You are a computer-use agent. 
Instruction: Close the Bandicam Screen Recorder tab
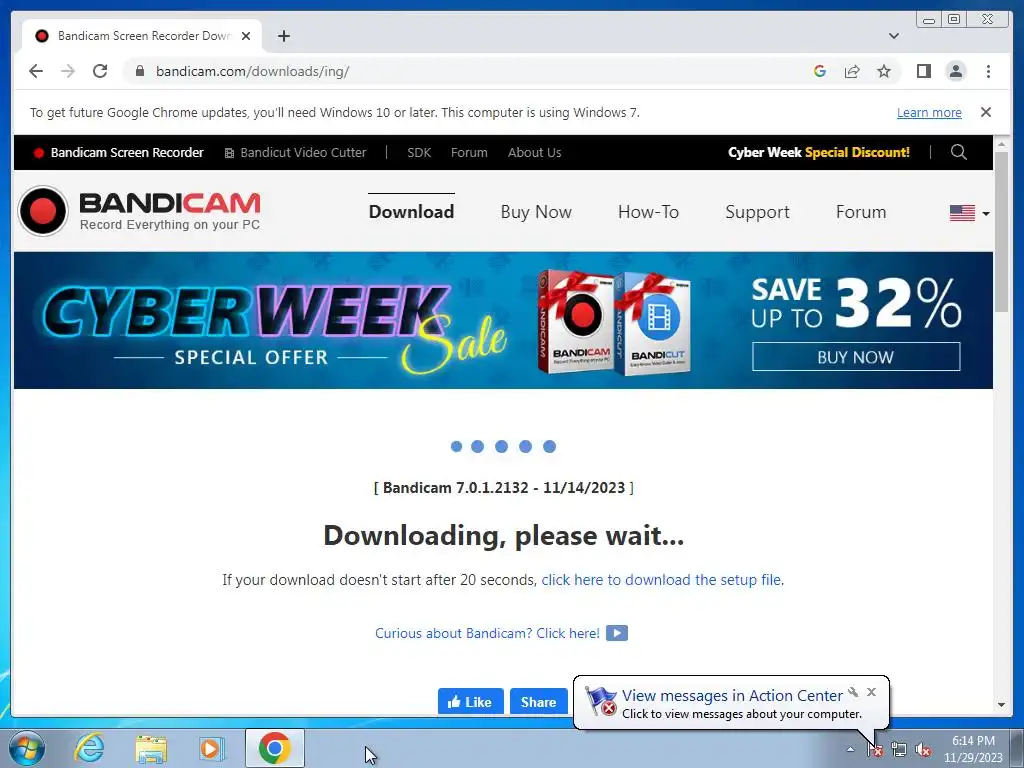(x=246, y=36)
